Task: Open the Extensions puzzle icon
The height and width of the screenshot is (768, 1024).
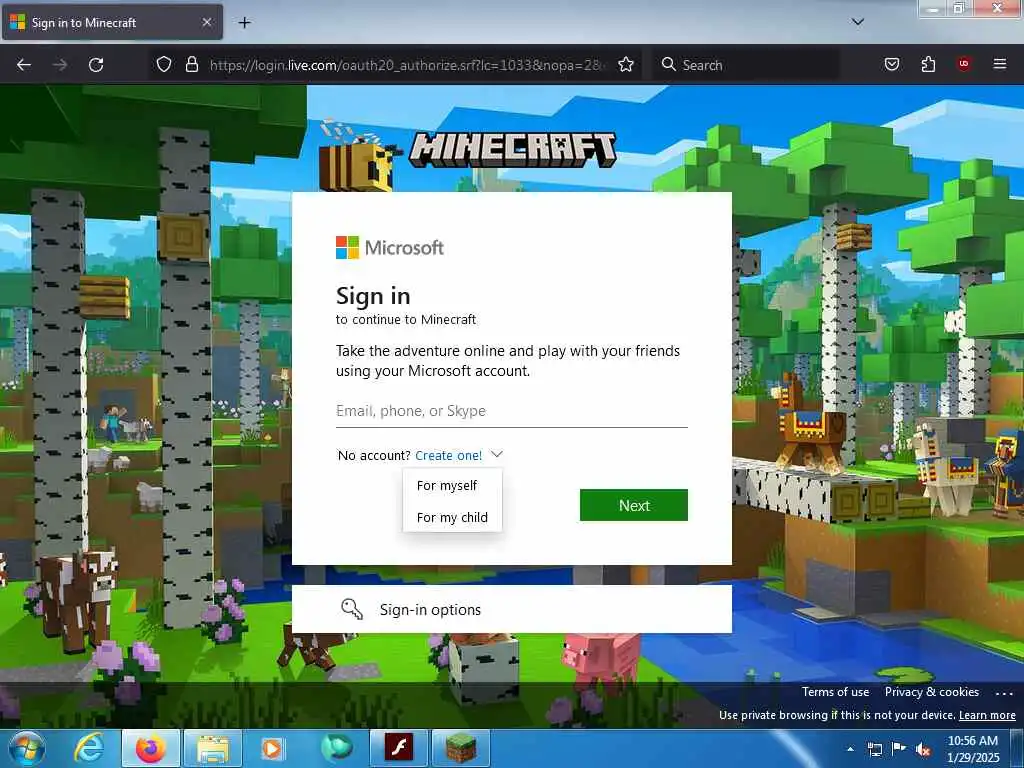Action: (928, 65)
